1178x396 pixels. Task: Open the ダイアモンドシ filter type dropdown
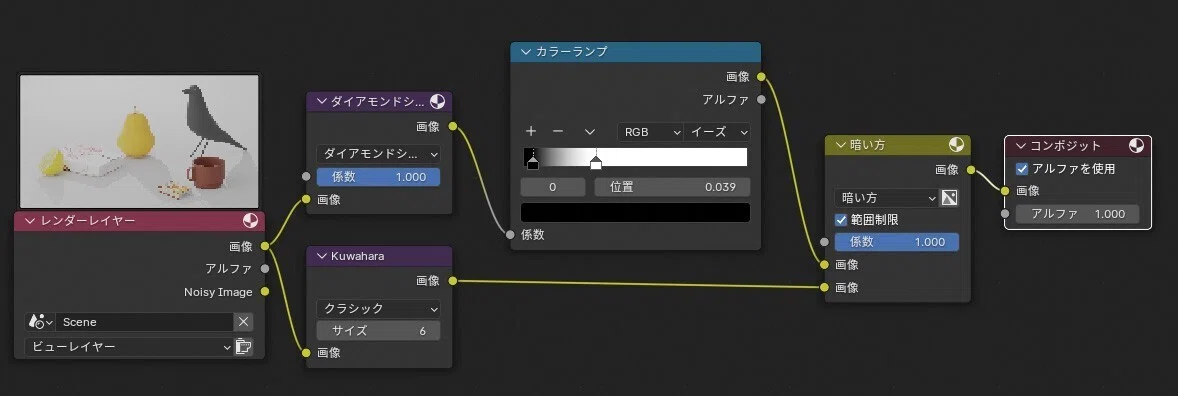pos(379,154)
